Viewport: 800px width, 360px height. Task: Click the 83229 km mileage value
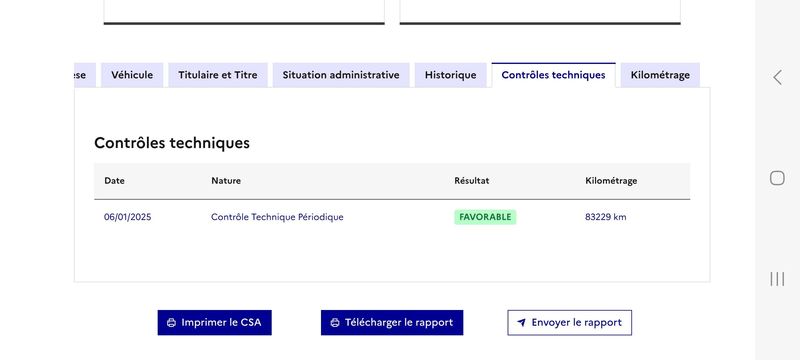pyautogui.click(x=606, y=217)
